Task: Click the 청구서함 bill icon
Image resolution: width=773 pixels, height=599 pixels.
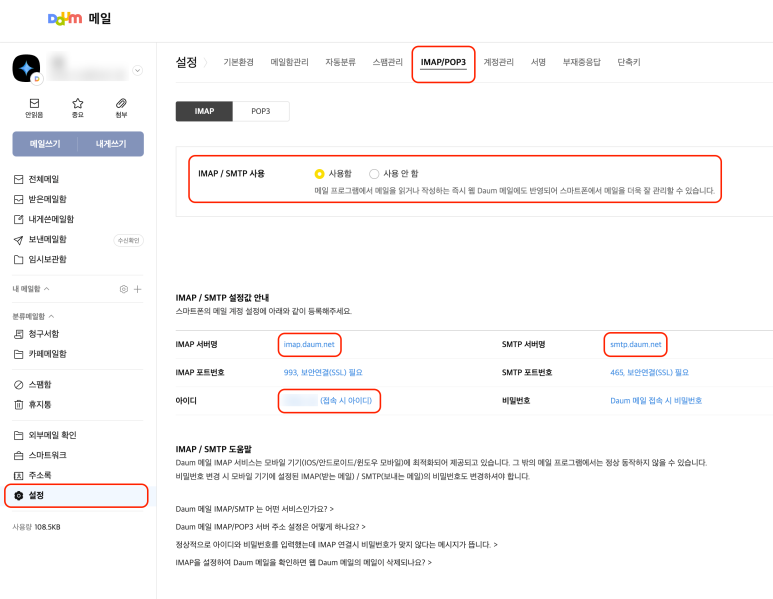Action: pyautogui.click(x=18, y=334)
